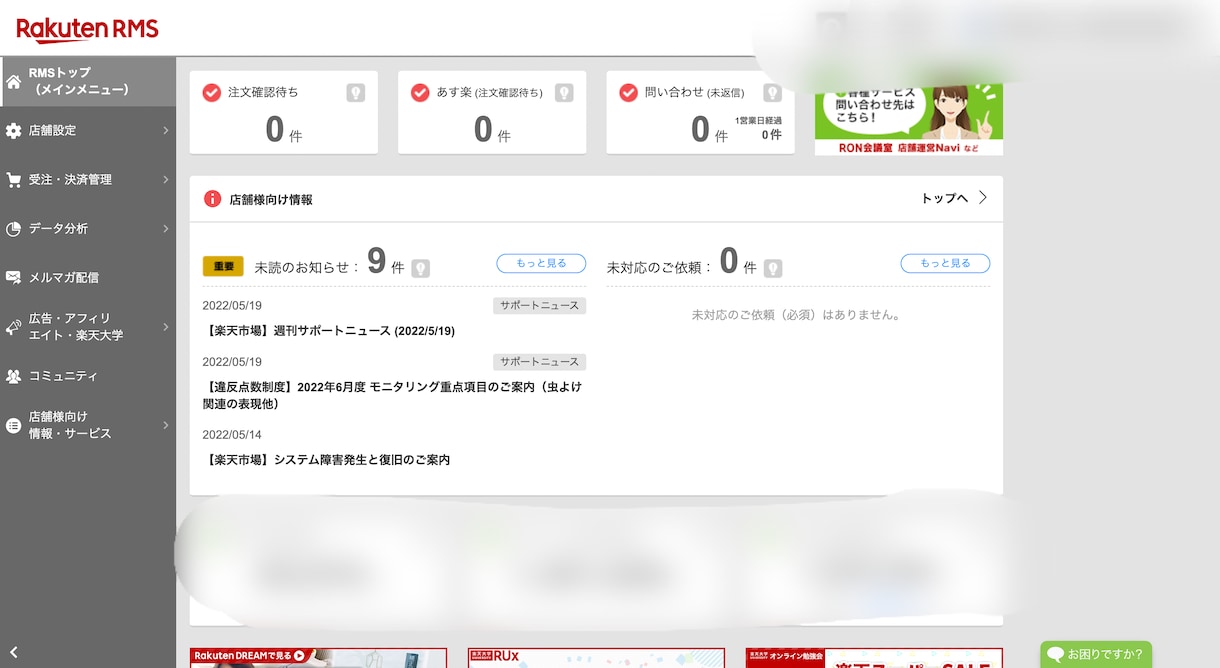The width and height of the screenshot is (1220, 668).
Task: Click もっと見る for 未読のお知らせ
Action: tap(541, 263)
